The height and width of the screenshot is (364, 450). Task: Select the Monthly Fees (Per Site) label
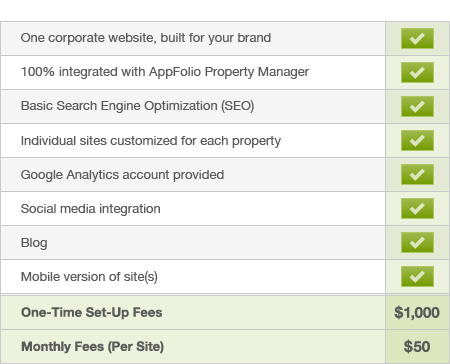point(92,347)
